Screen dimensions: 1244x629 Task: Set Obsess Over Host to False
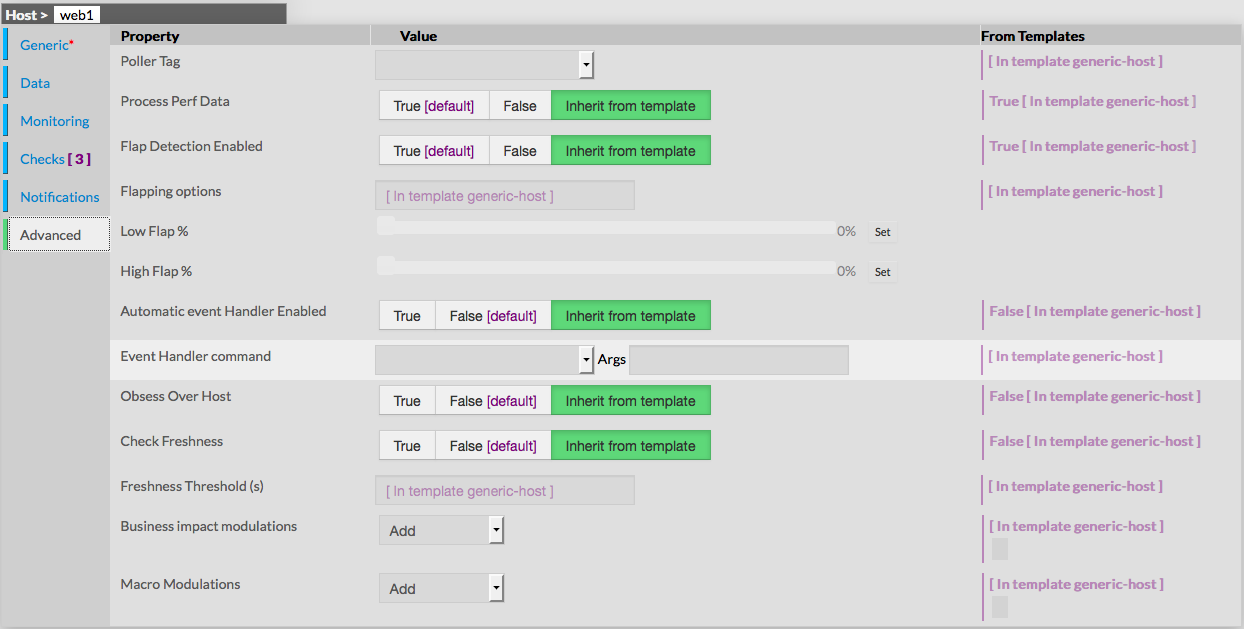point(492,401)
